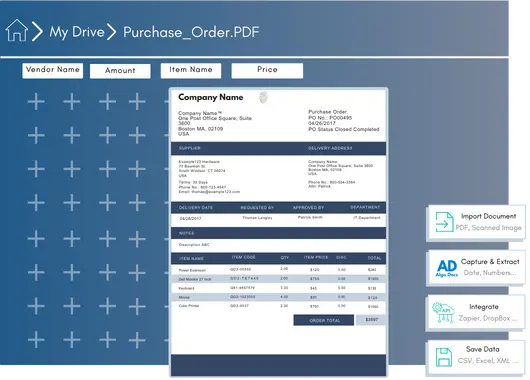
Task: Select Capture & Extract card title
Action: click(490, 262)
